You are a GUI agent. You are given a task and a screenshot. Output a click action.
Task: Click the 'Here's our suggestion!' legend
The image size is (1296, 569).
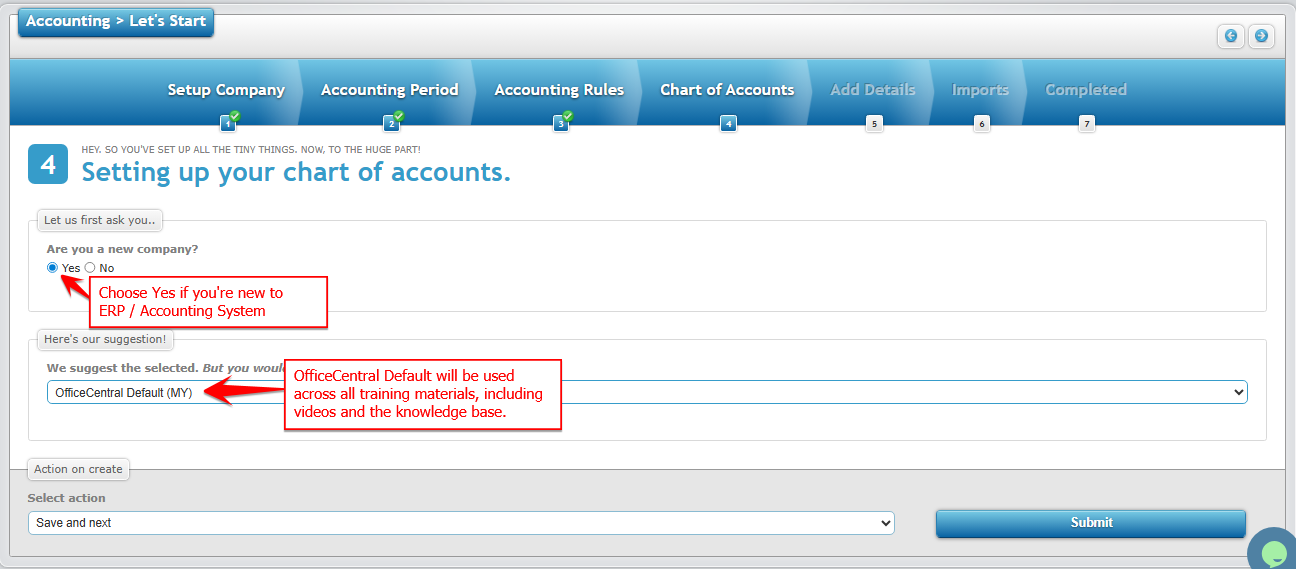[x=105, y=340]
